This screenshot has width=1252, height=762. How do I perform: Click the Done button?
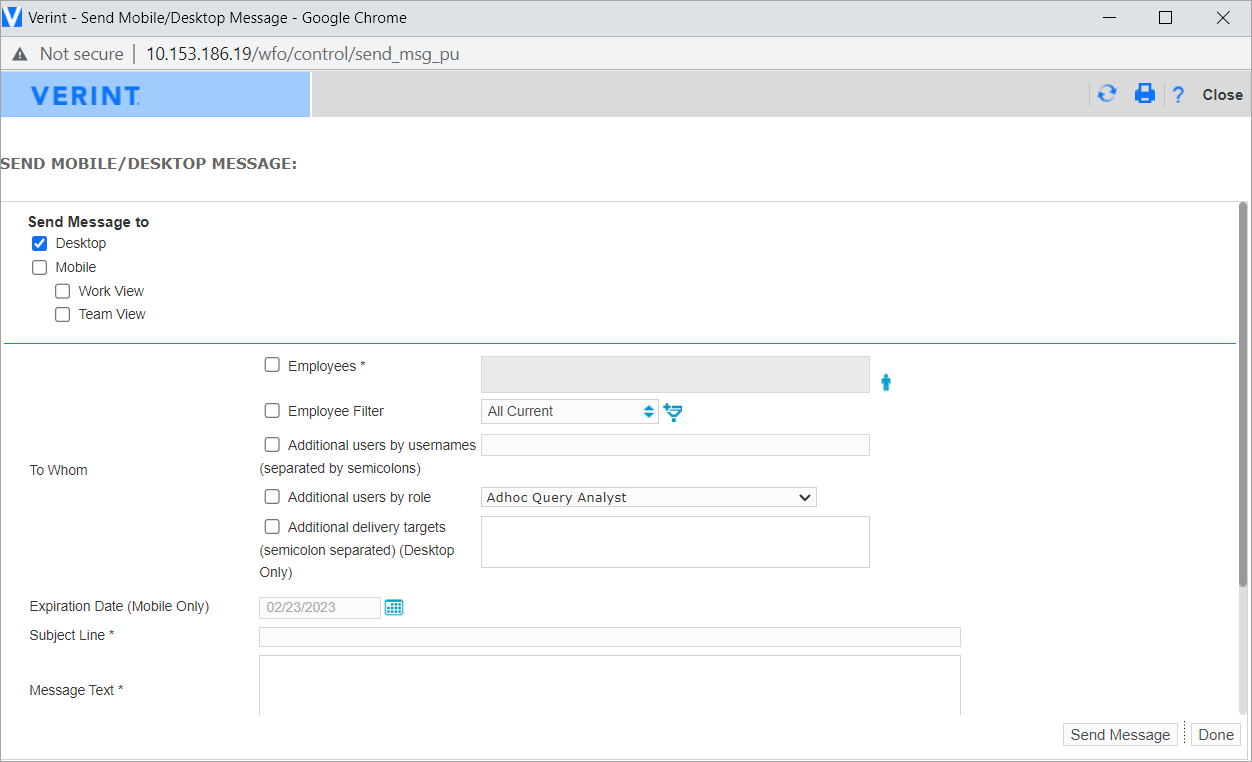coord(1215,734)
